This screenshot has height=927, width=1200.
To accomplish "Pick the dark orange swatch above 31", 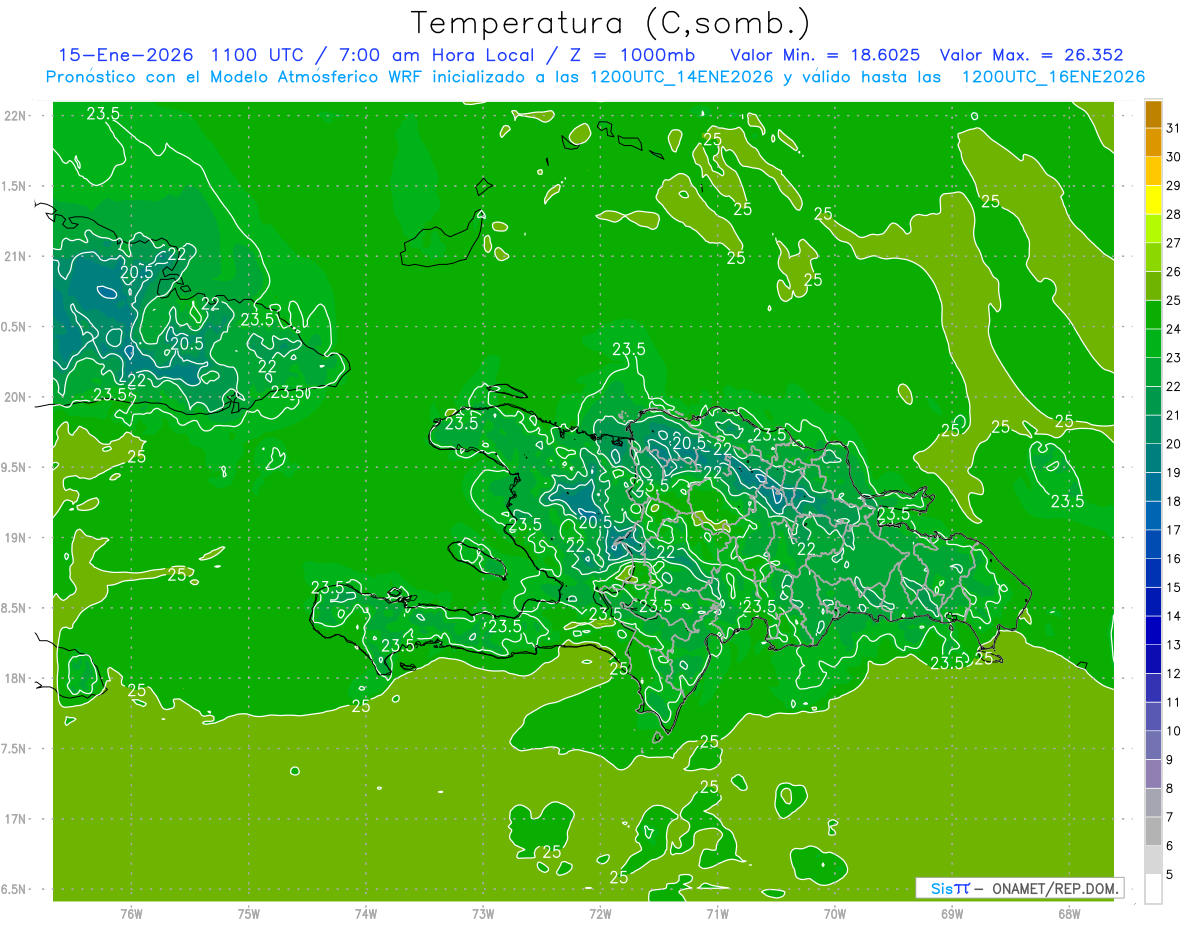I will (1153, 114).
